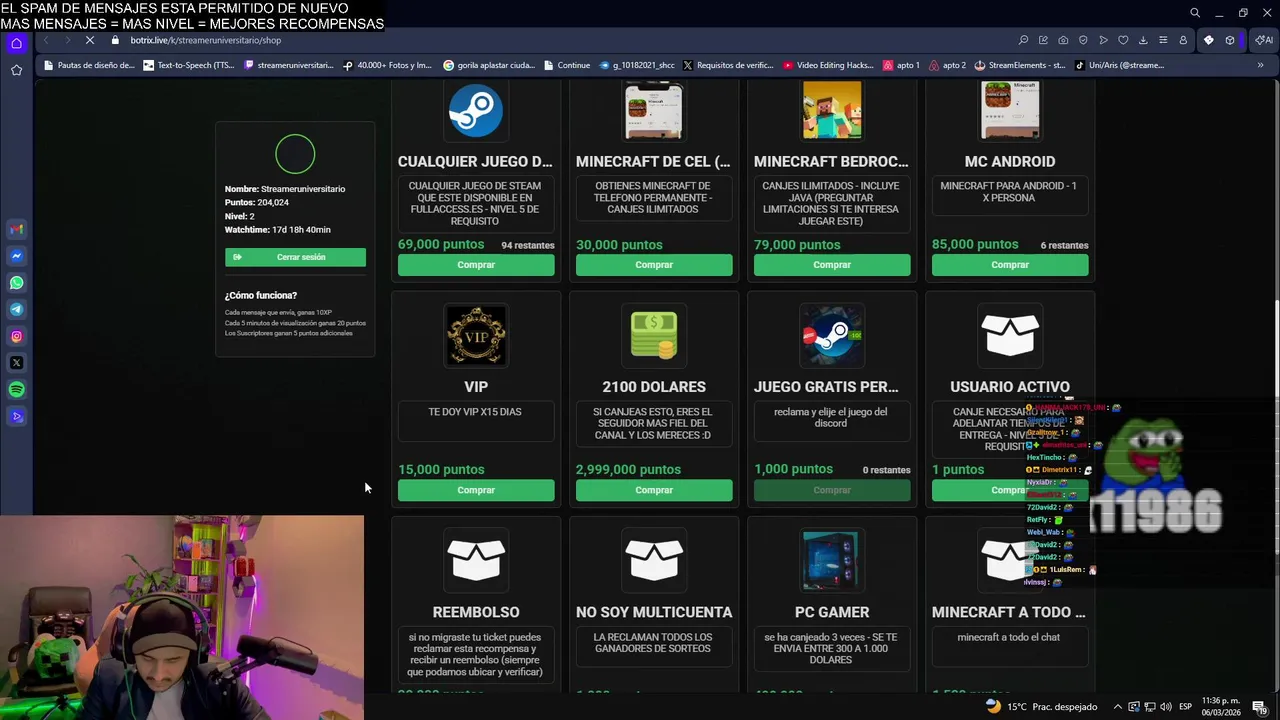This screenshot has height=720, width=1280.
Task: Buy VIP with Comprar button
Action: [476, 490]
